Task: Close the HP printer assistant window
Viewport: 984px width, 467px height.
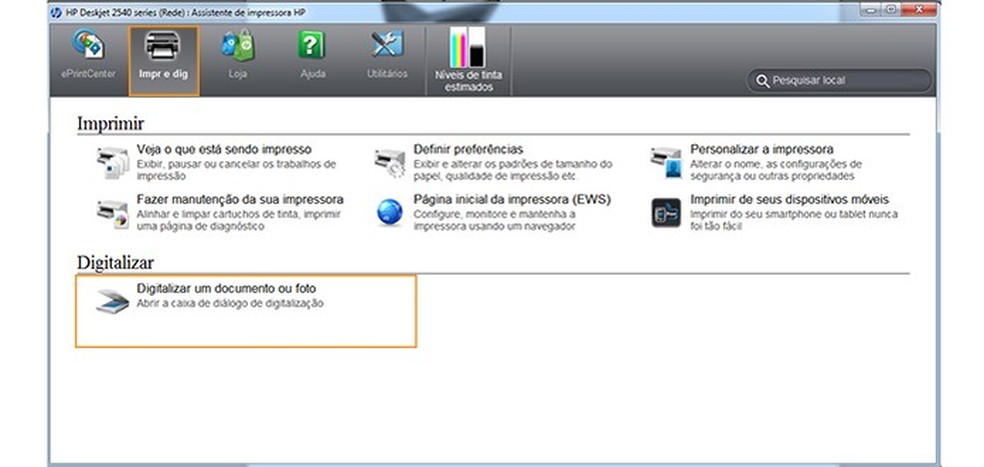Action: pos(920,9)
